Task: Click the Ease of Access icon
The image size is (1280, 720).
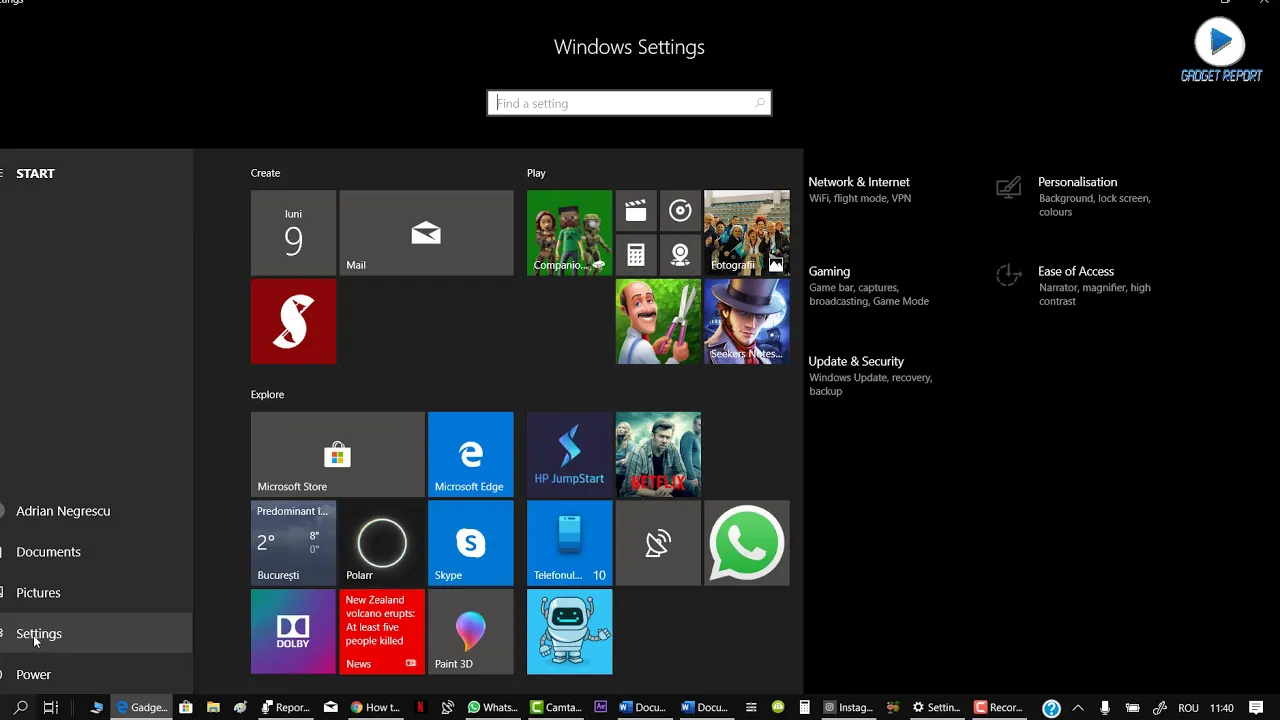Action: click(x=1009, y=276)
